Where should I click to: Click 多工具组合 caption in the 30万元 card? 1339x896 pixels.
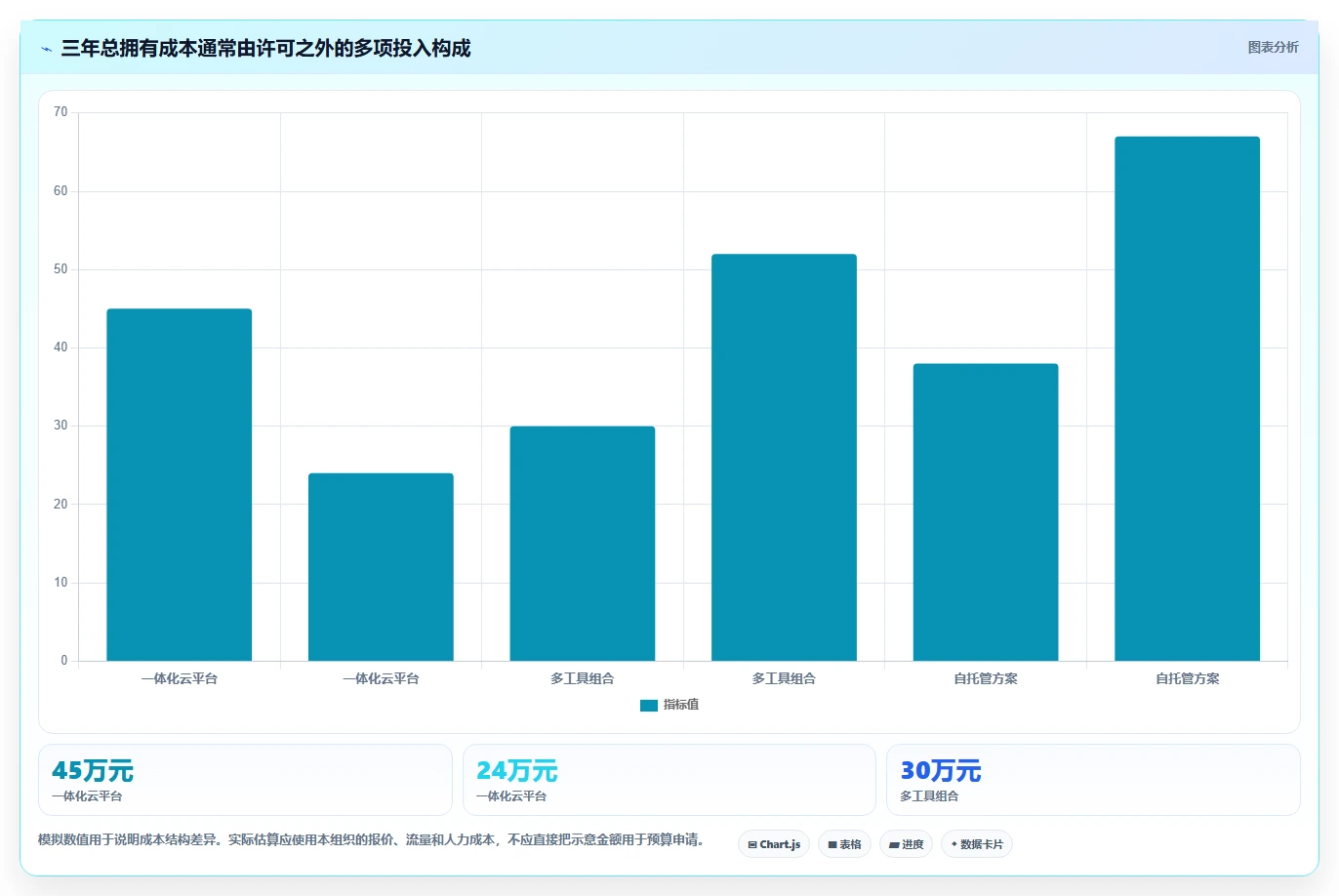pyautogui.click(x=929, y=796)
